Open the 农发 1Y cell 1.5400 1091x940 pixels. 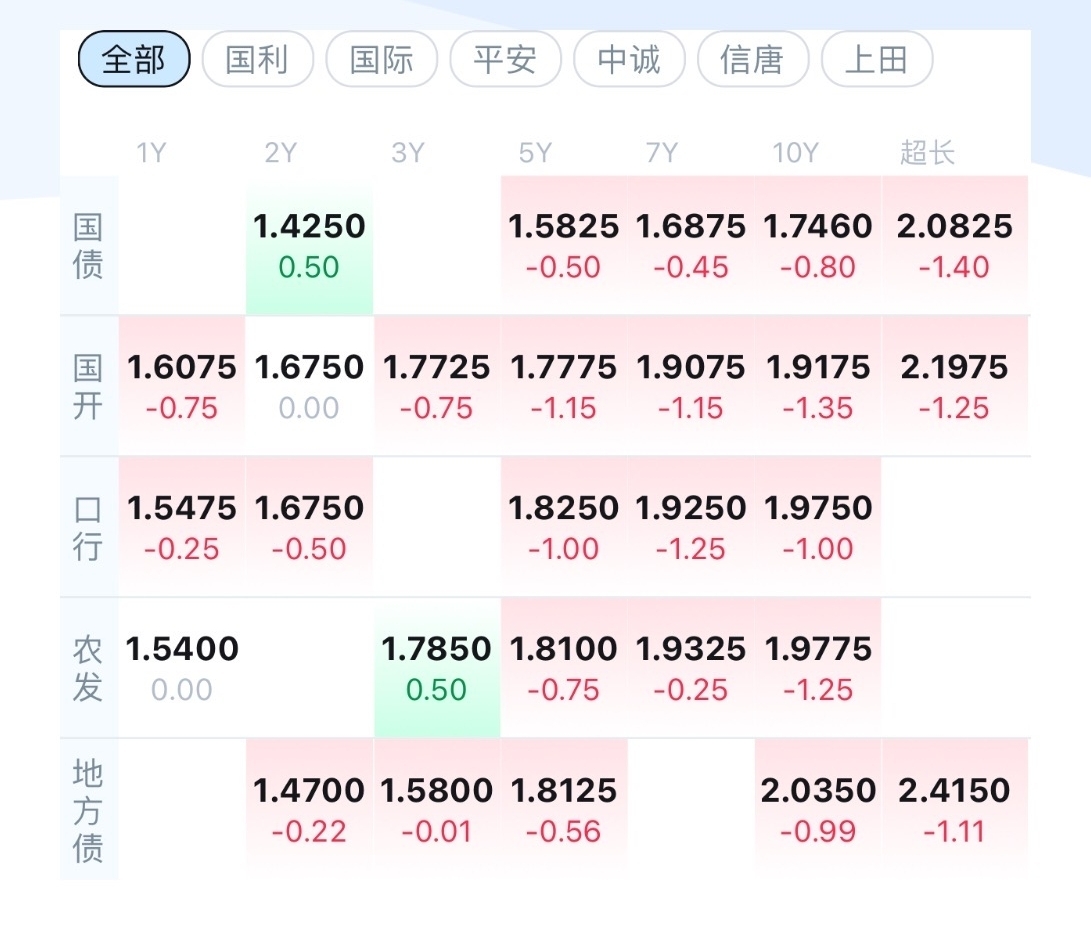182,668
